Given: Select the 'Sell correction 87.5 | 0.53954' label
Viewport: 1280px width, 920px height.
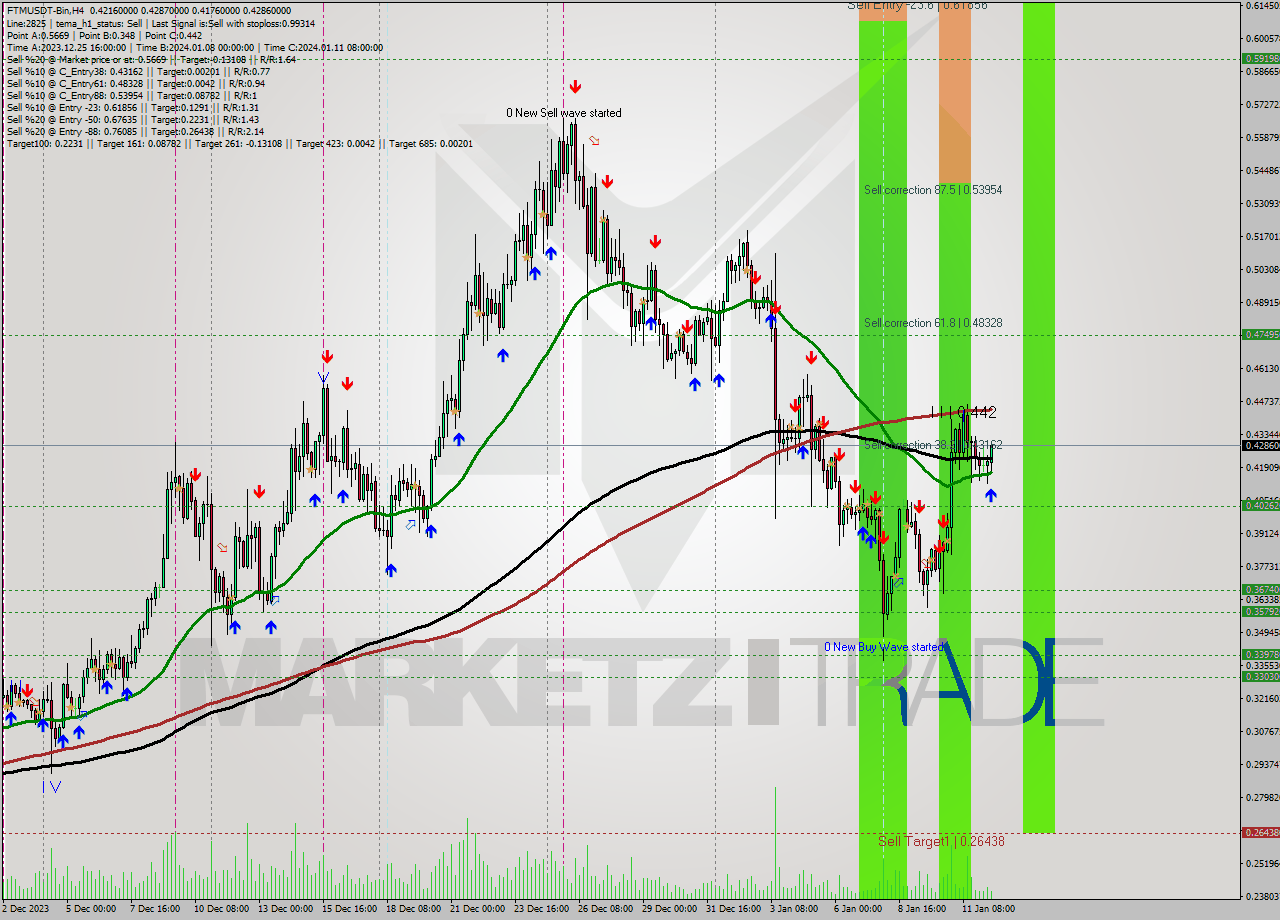Looking at the screenshot, I should point(933,189).
